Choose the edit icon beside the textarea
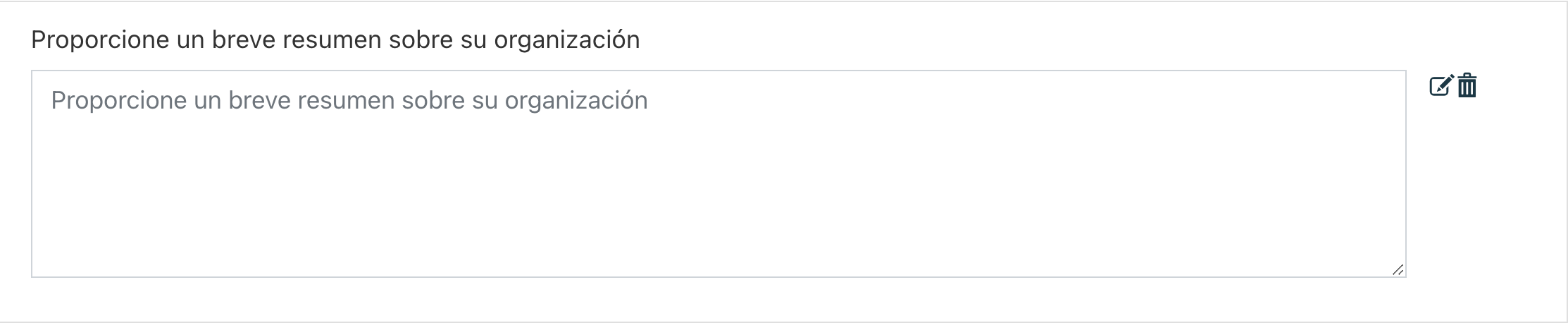Image resolution: width=1568 pixels, height=323 pixels. pos(1441,85)
